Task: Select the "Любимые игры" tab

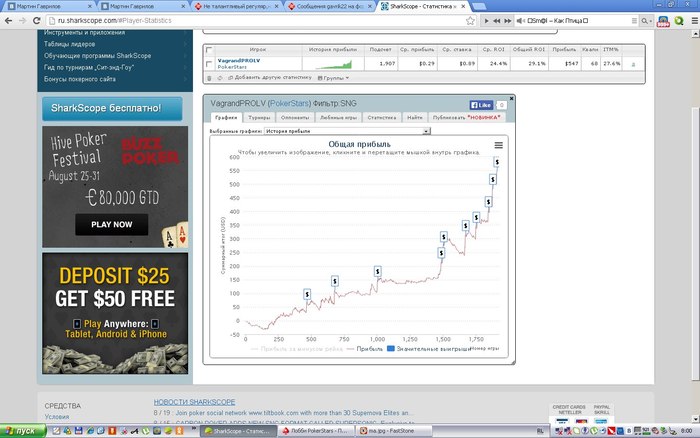Action: [338, 117]
